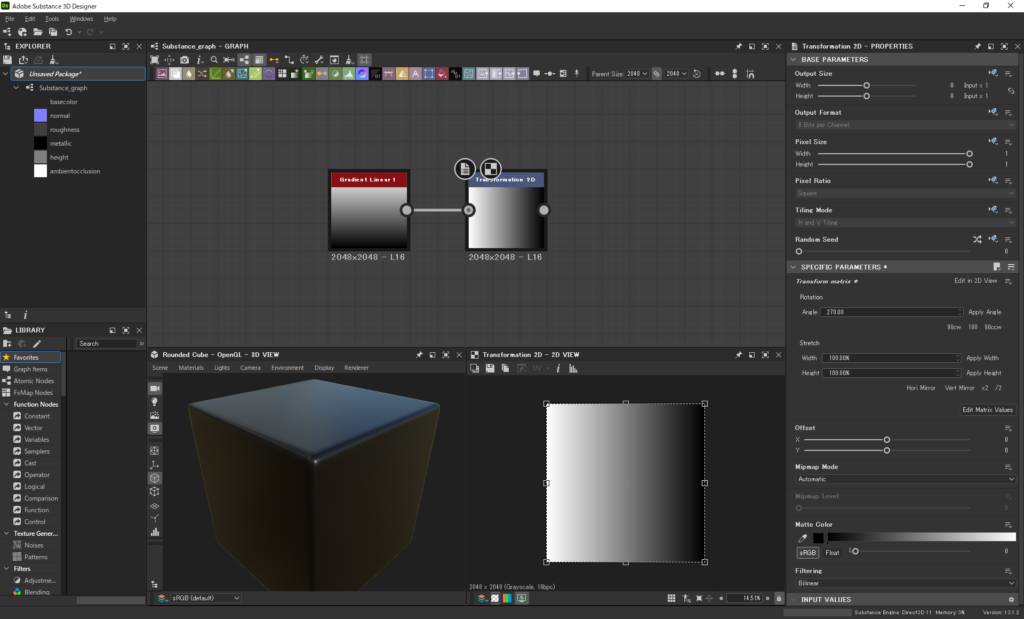1024x619 pixels.
Task: Toggle the grid snapping icon in graph toolbar
Action: 364,60
